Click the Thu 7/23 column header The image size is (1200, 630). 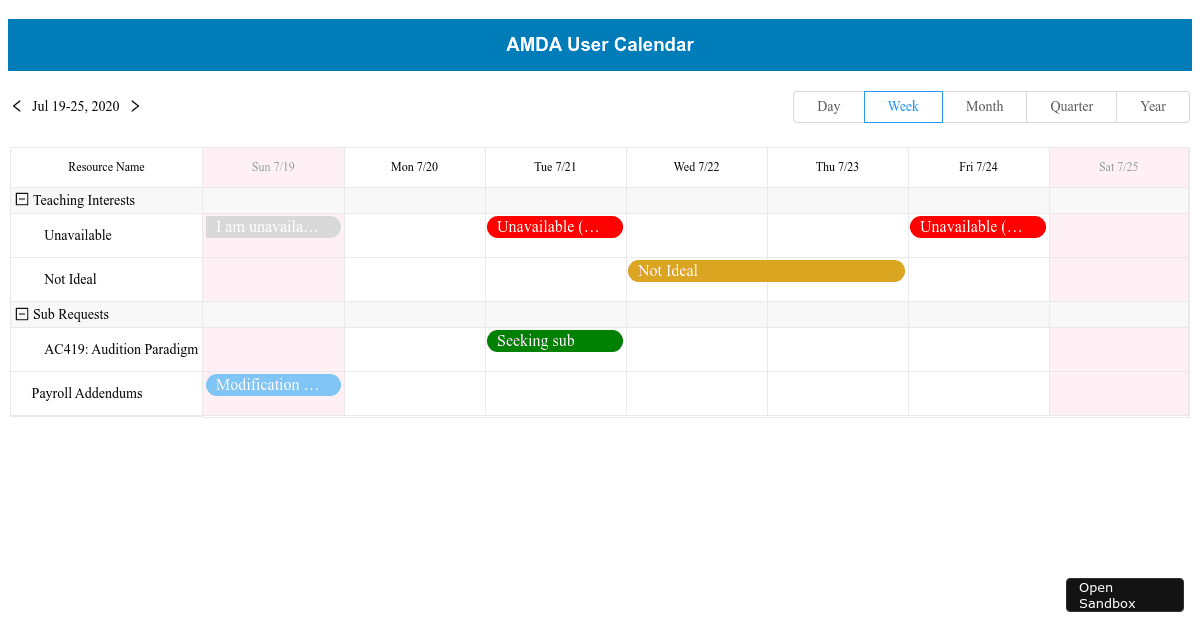(837, 167)
